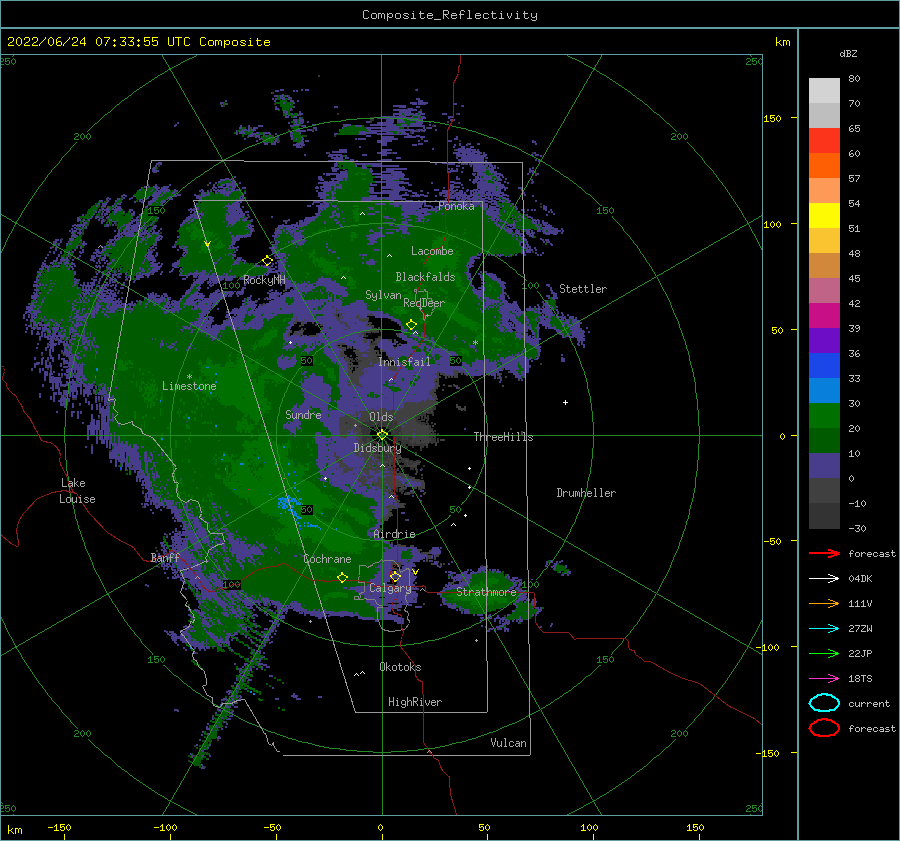This screenshot has height=841, width=900.
Task: Click the yellow diamond marker beside RockyMH
Action: point(267,261)
